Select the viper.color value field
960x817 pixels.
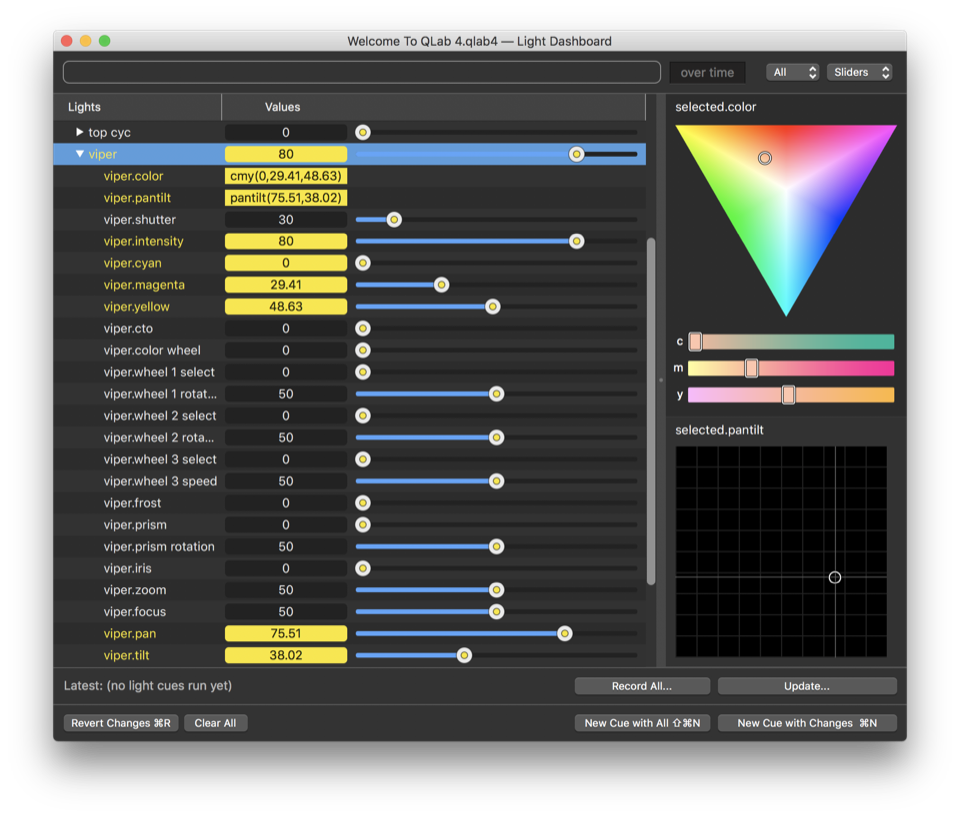[286, 176]
